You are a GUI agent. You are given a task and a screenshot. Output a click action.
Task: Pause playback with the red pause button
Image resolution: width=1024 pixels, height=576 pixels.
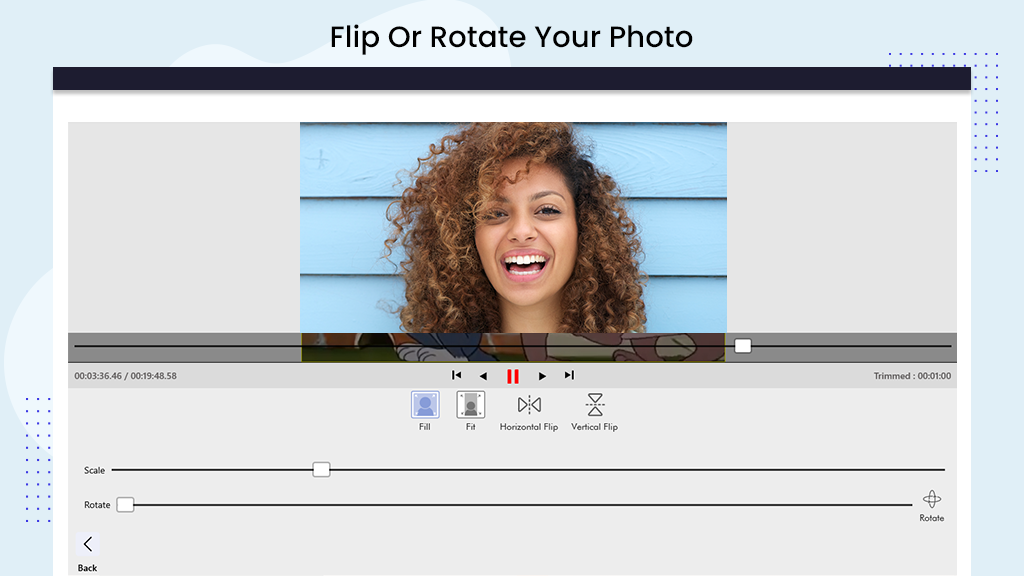[x=513, y=376]
